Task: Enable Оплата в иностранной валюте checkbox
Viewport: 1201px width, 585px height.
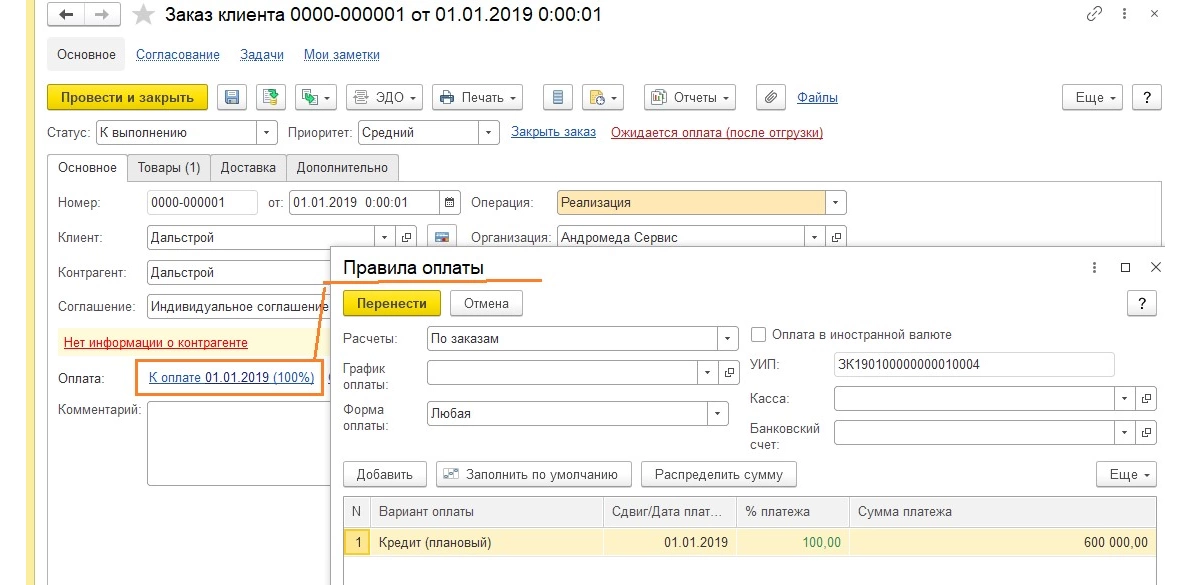Action: point(758,335)
